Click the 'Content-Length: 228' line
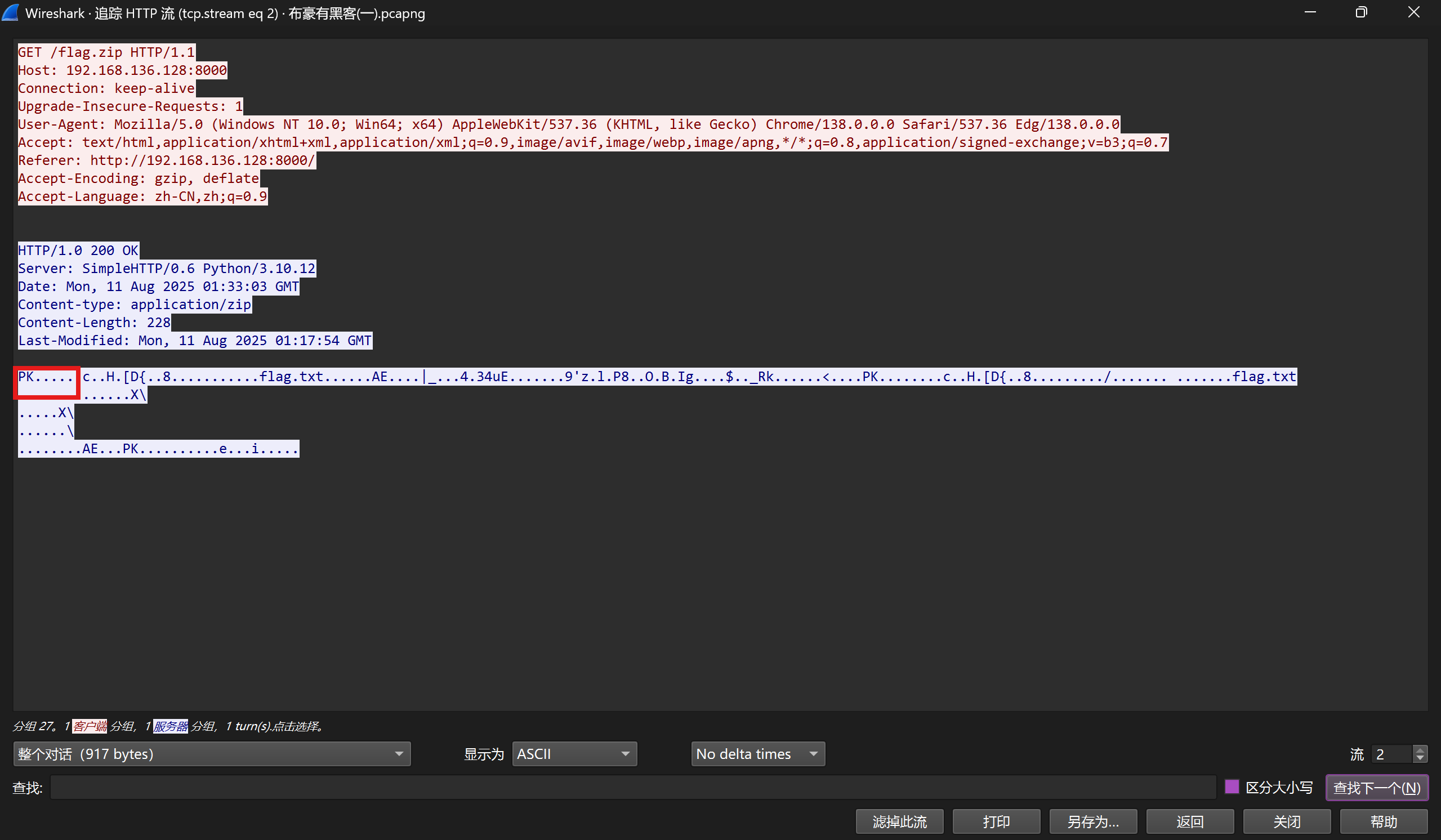The image size is (1441, 840). point(95,323)
